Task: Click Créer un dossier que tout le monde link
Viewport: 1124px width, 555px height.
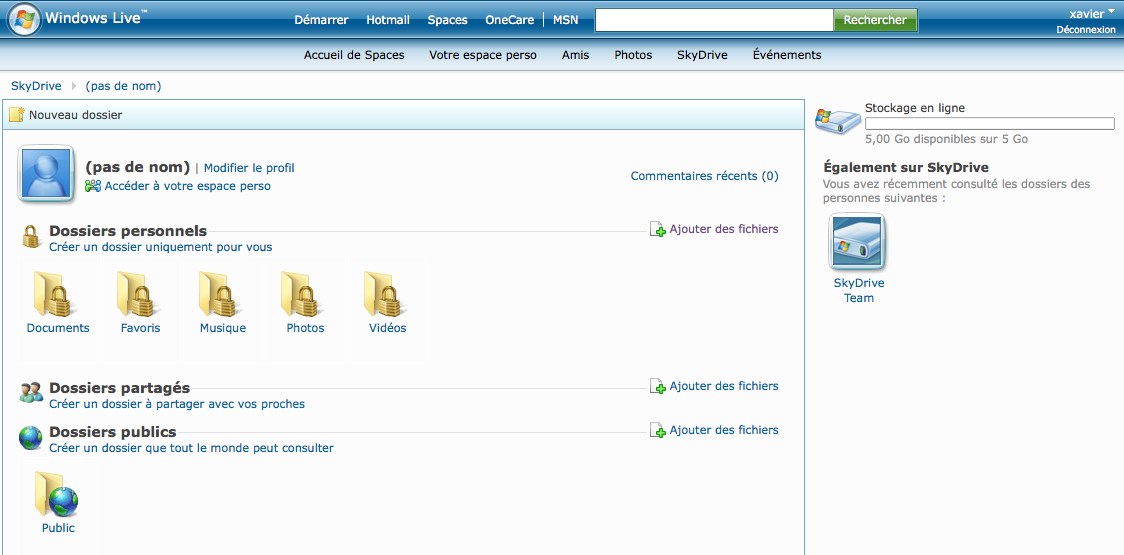Action: tap(191, 448)
